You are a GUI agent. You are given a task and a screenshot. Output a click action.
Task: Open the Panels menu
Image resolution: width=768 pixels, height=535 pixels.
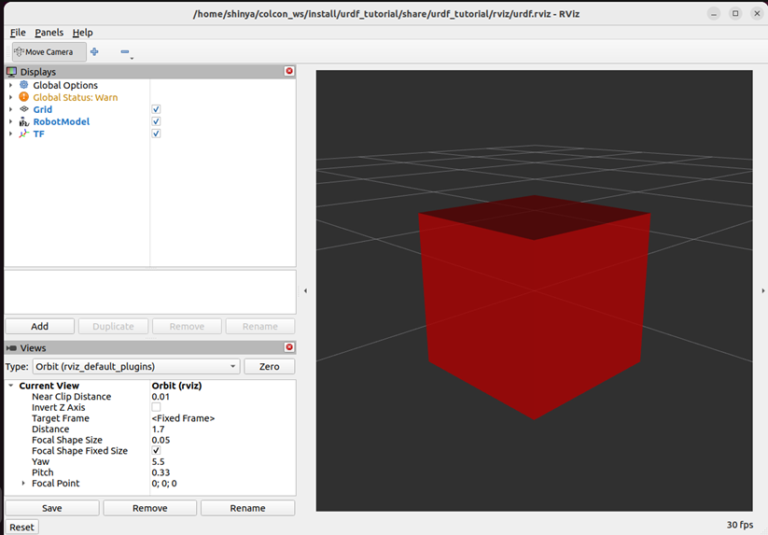pos(48,33)
